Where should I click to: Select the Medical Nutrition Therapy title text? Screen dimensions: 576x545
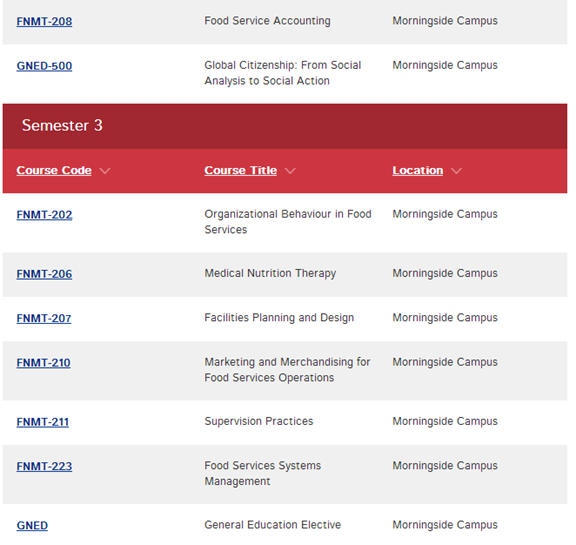point(270,274)
